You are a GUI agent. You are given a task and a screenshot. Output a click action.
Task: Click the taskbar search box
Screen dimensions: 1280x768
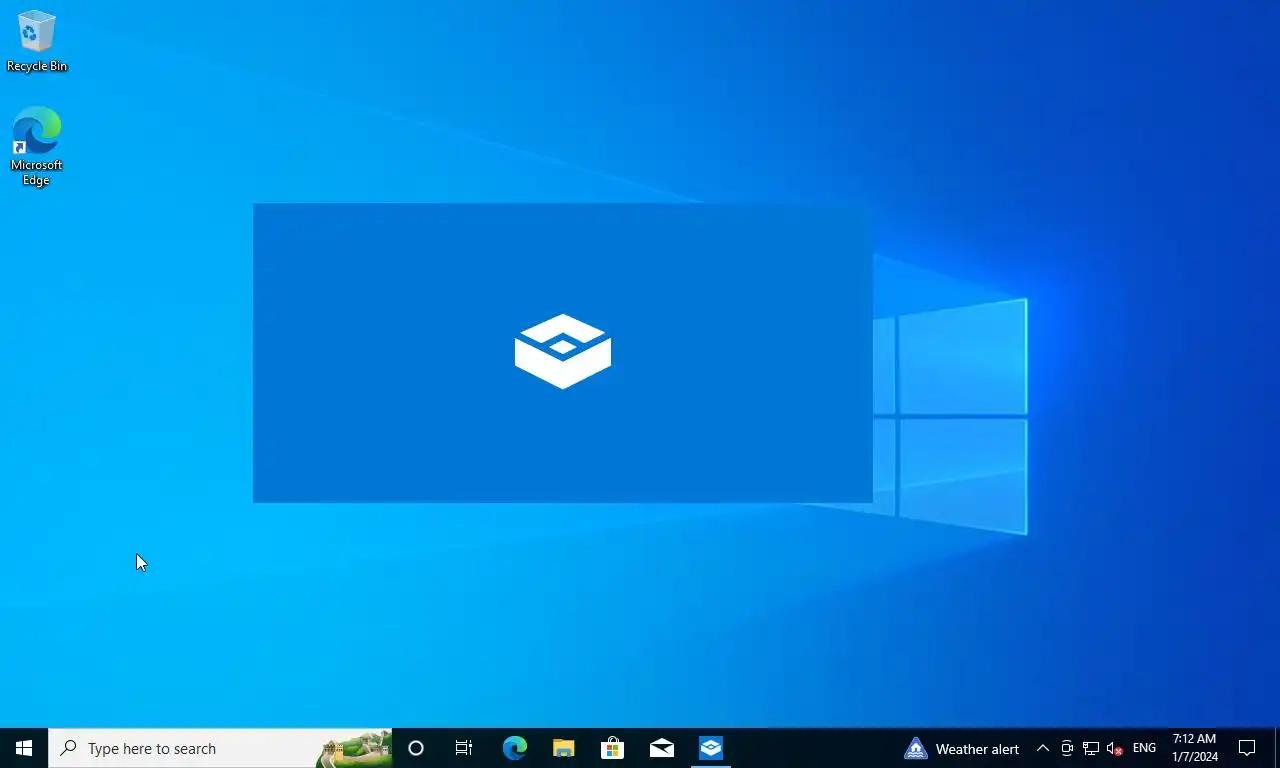(x=220, y=748)
